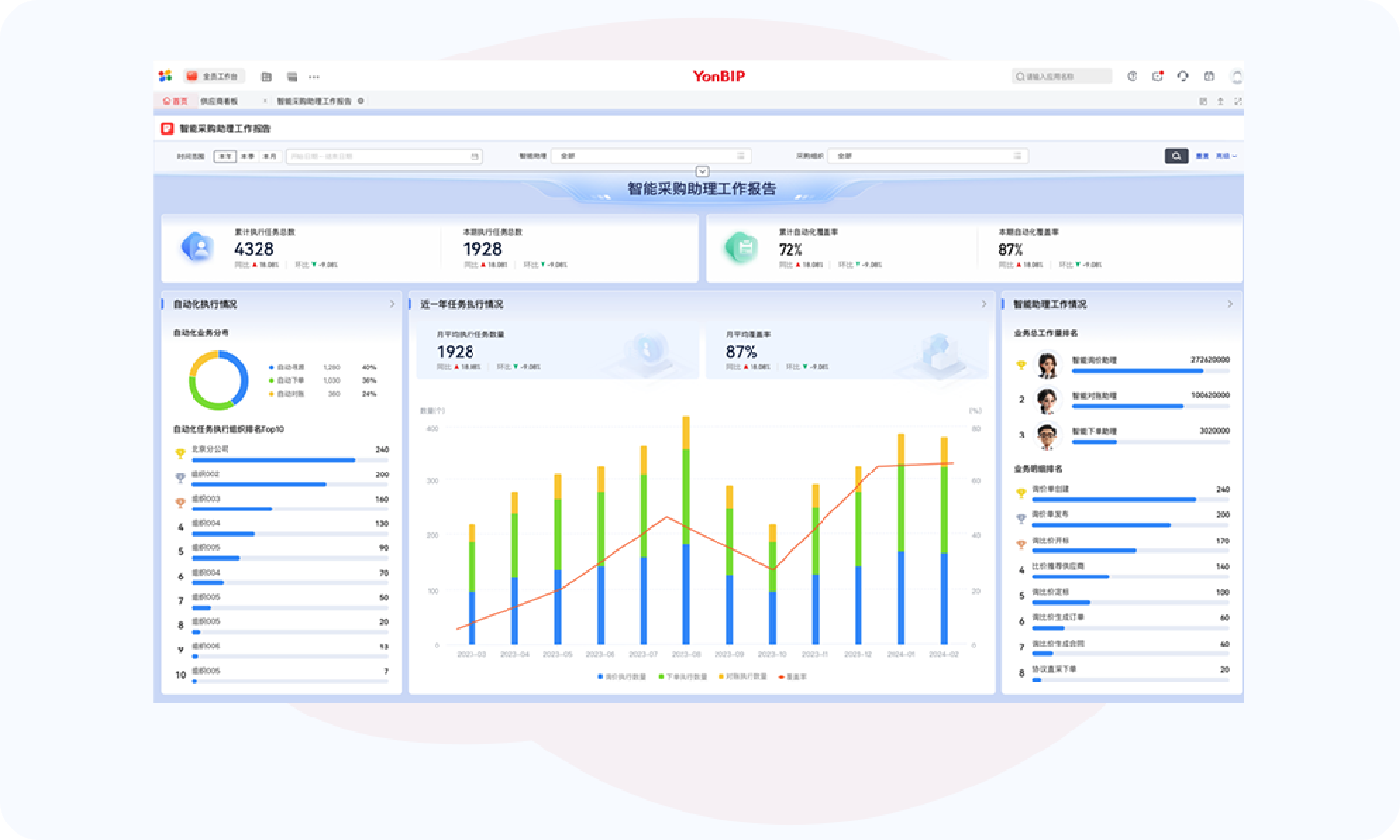Switch to the 供应商看板 tab
The width and height of the screenshot is (1400, 840).
click(220, 101)
